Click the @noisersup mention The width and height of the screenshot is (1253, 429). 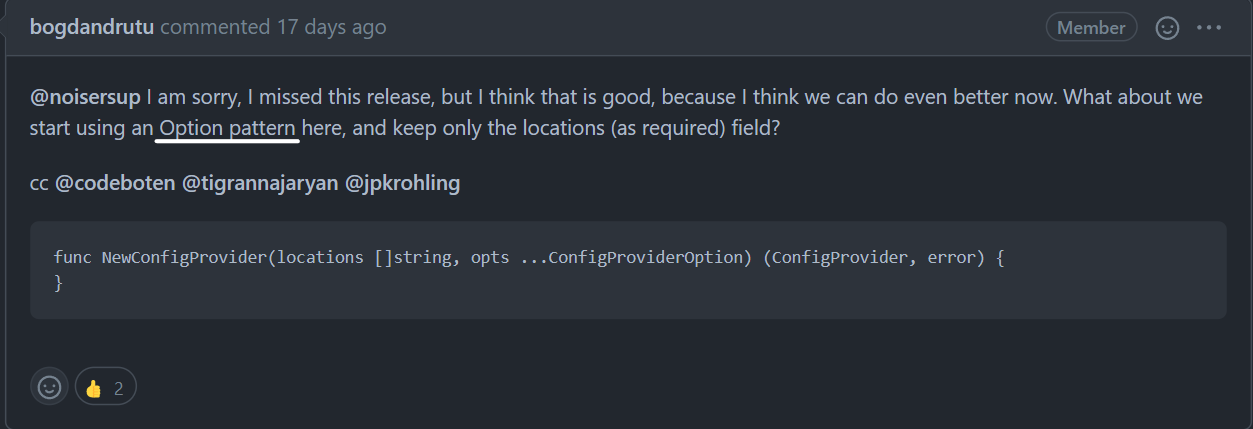(x=85, y=98)
